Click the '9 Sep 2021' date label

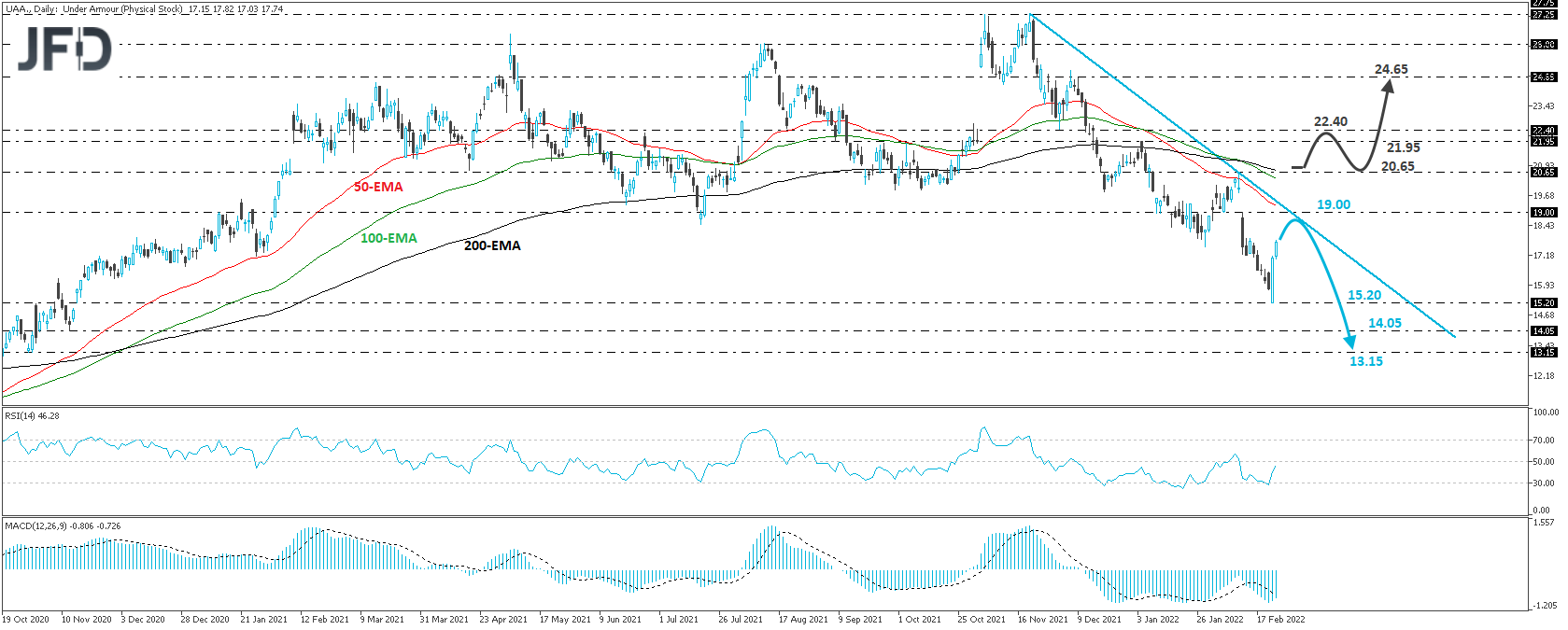pyautogui.click(x=860, y=620)
